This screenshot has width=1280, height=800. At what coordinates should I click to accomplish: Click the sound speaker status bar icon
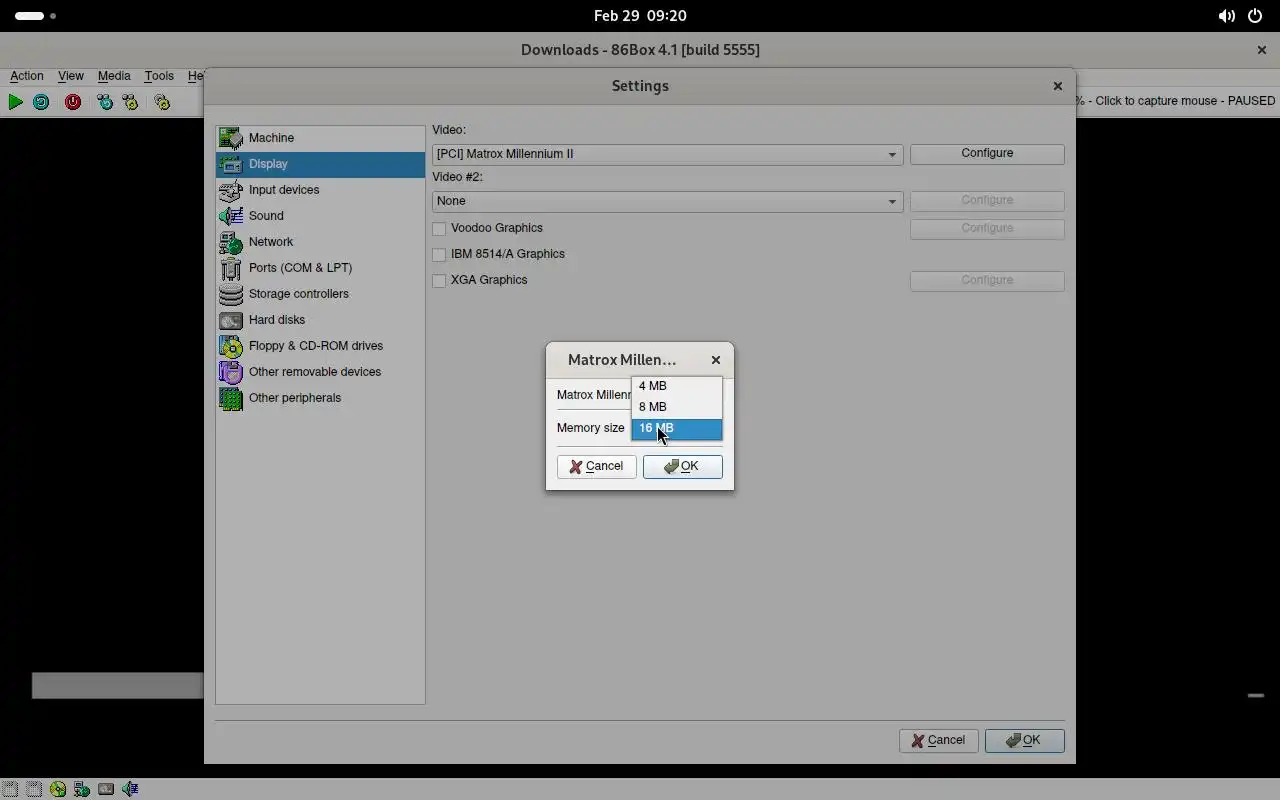click(130, 789)
